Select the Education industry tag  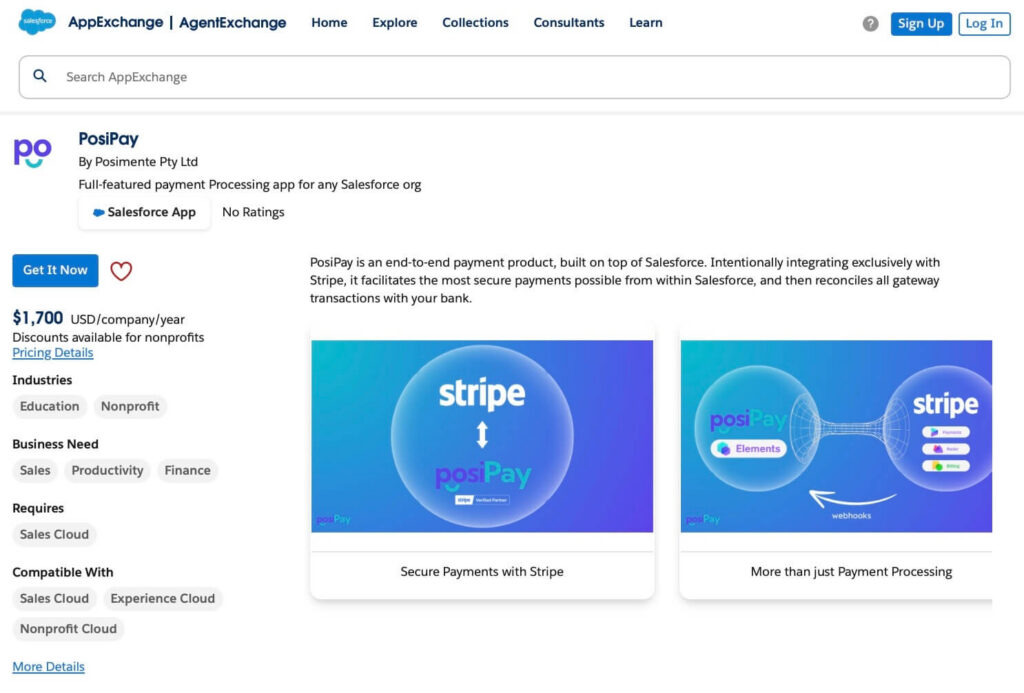coord(50,406)
